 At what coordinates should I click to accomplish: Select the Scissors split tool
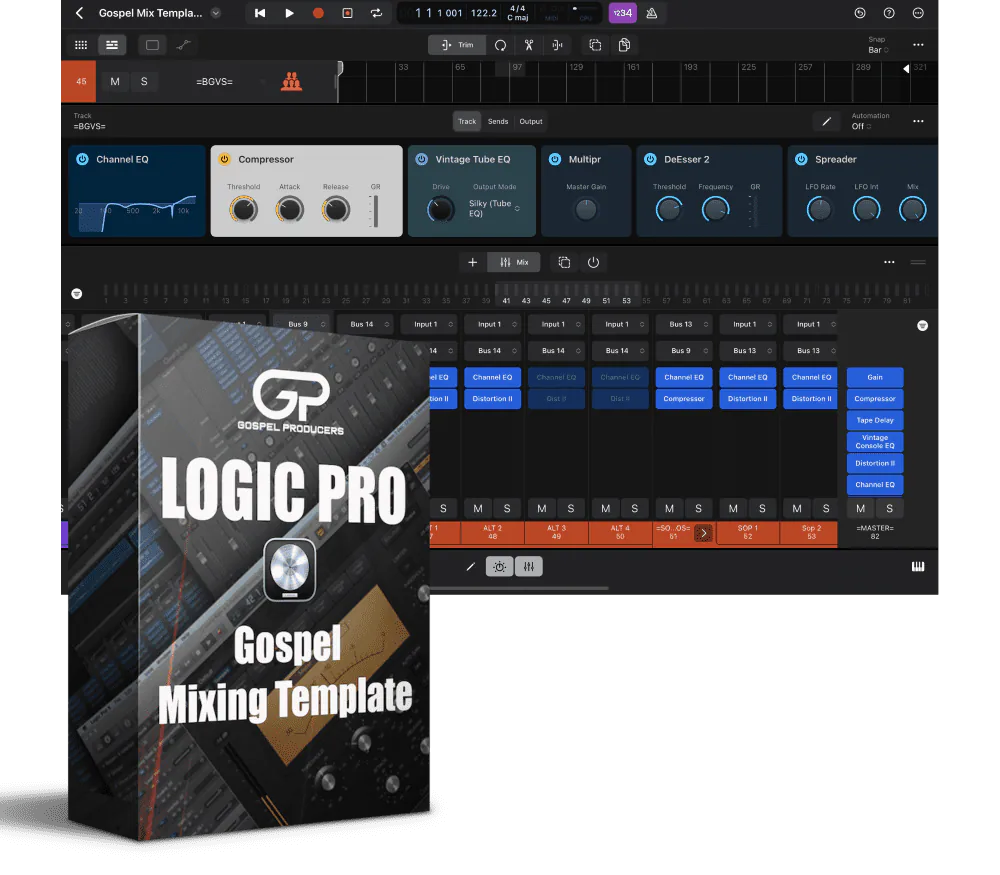pyautogui.click(x=529, y=45)
